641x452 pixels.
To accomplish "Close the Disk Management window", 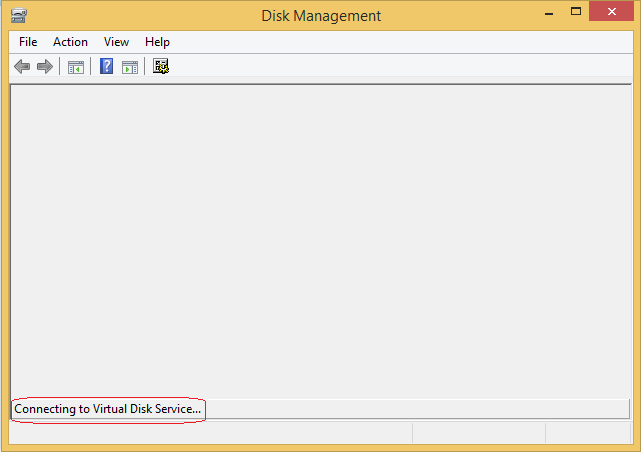I will coord(613,13).
